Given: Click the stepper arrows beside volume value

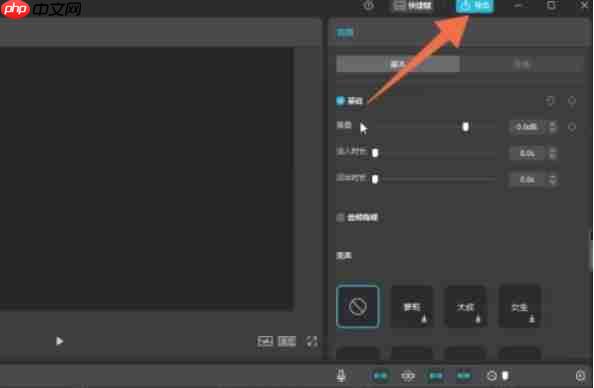Looking at the screenshot, I should point(553,127).
